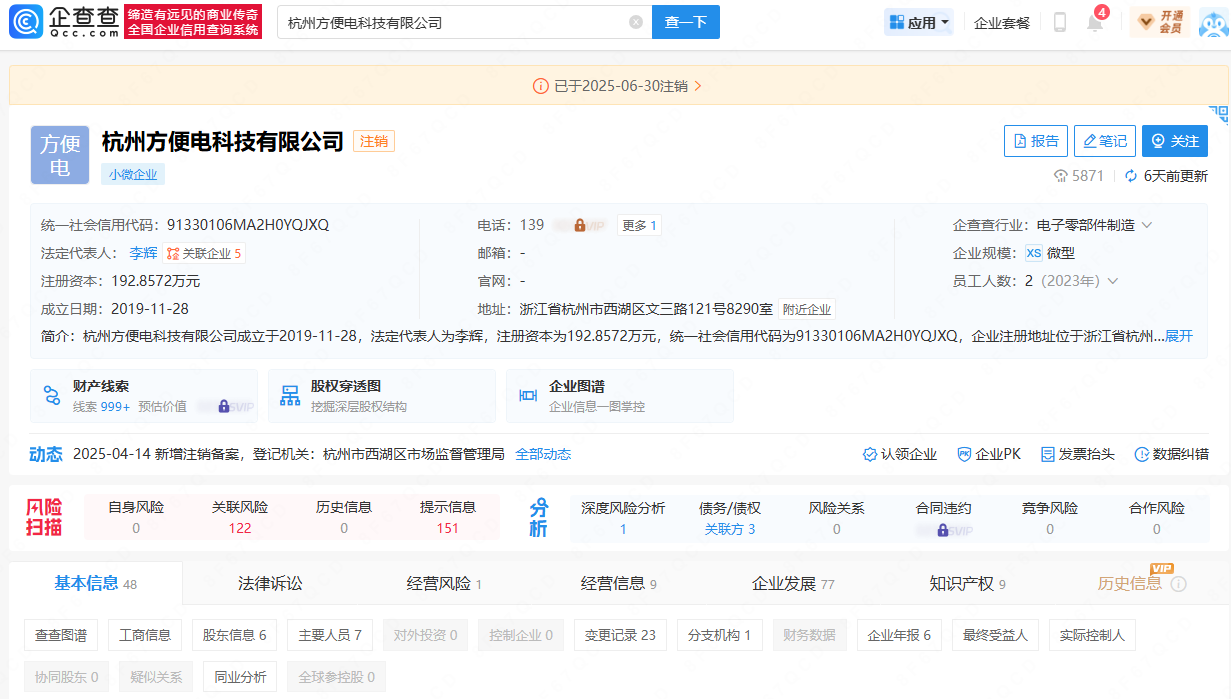1231x699 pixels.
Task: Expand the 电子零部件制造 industry dropdown
Action: coord(1146,225)
